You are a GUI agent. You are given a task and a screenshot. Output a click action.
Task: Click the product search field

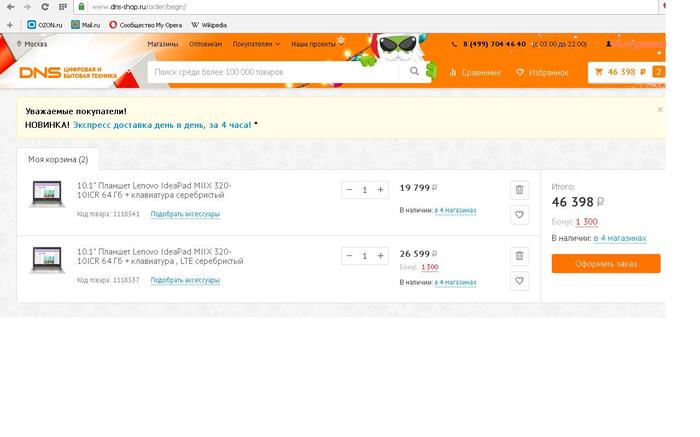[272, 72]
